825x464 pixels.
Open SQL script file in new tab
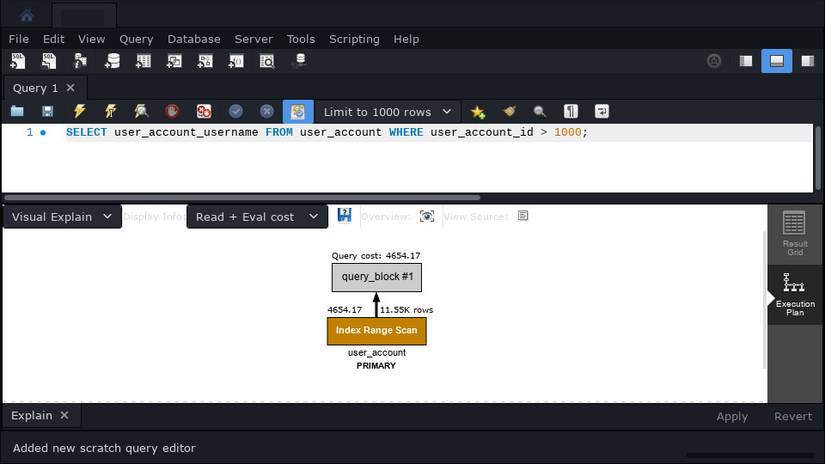[49, 61]
